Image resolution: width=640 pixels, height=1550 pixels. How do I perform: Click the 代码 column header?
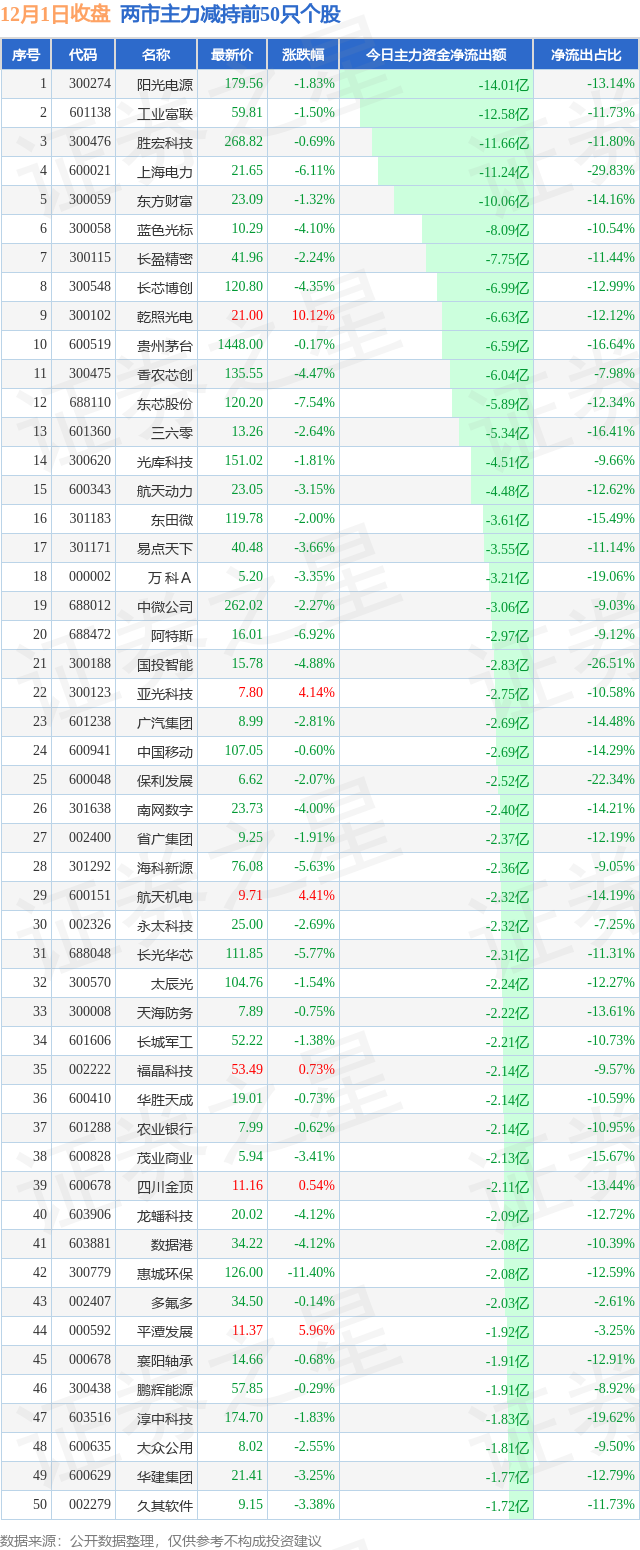tap(83, 54)
